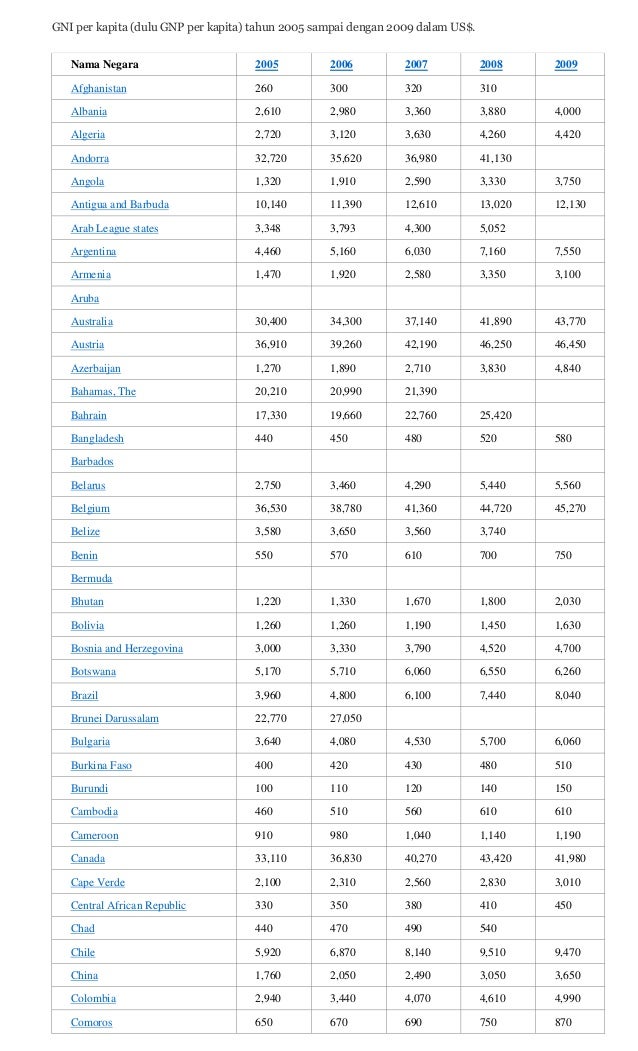Open the Bangladesh link
638x1051 pixels.
(x=97, y=438)
